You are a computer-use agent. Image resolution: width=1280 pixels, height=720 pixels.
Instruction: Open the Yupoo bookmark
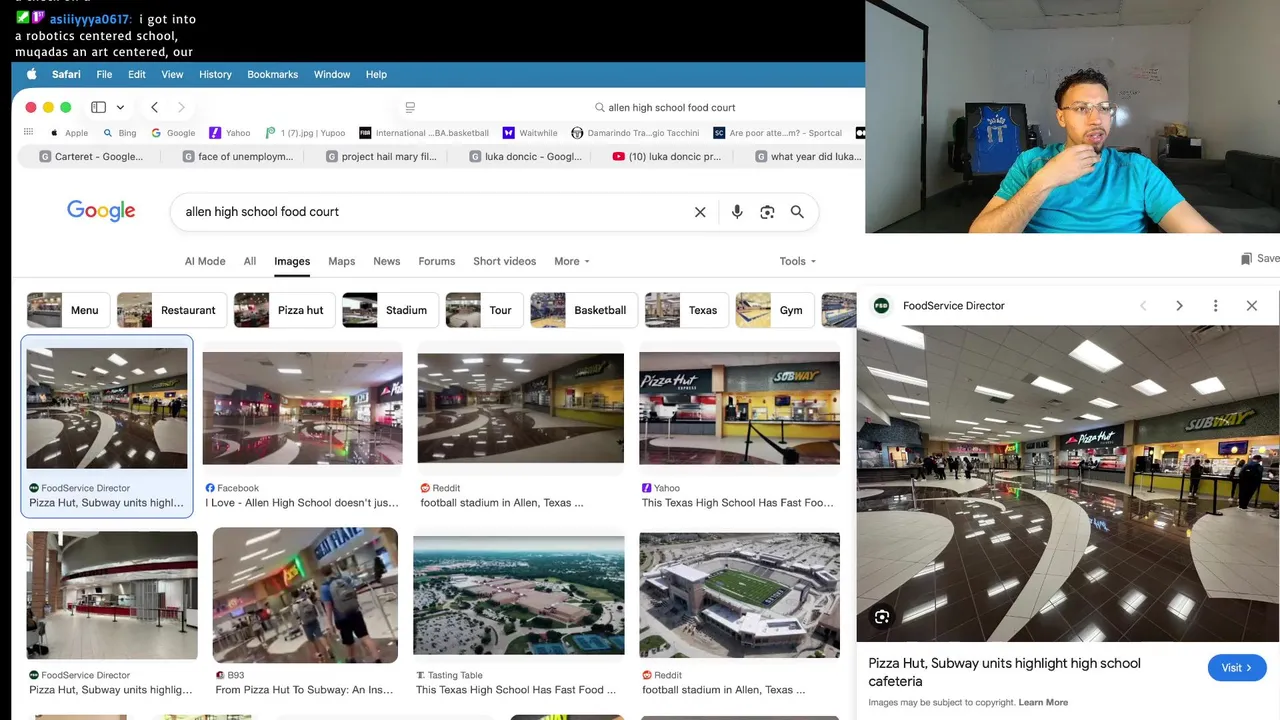305,133
